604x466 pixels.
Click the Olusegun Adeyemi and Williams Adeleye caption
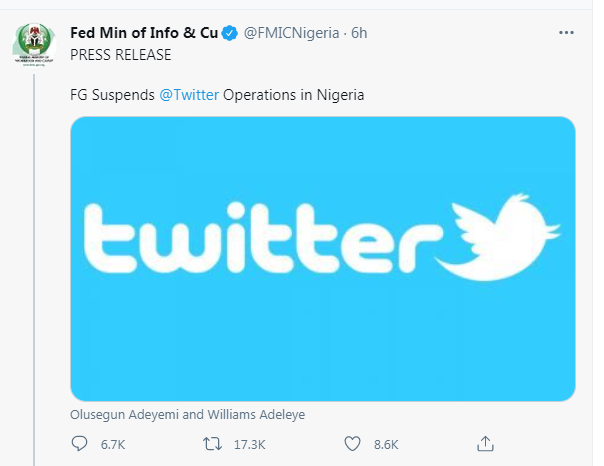188,414
